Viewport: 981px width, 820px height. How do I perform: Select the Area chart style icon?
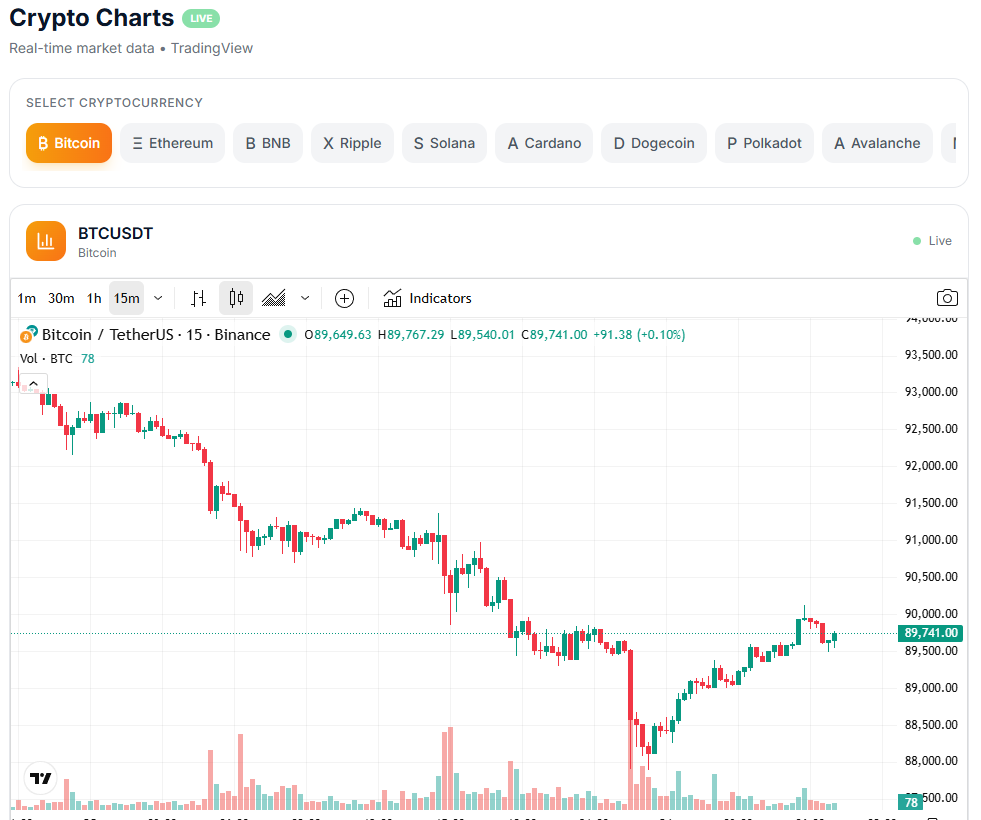click(x=274, y=298)
